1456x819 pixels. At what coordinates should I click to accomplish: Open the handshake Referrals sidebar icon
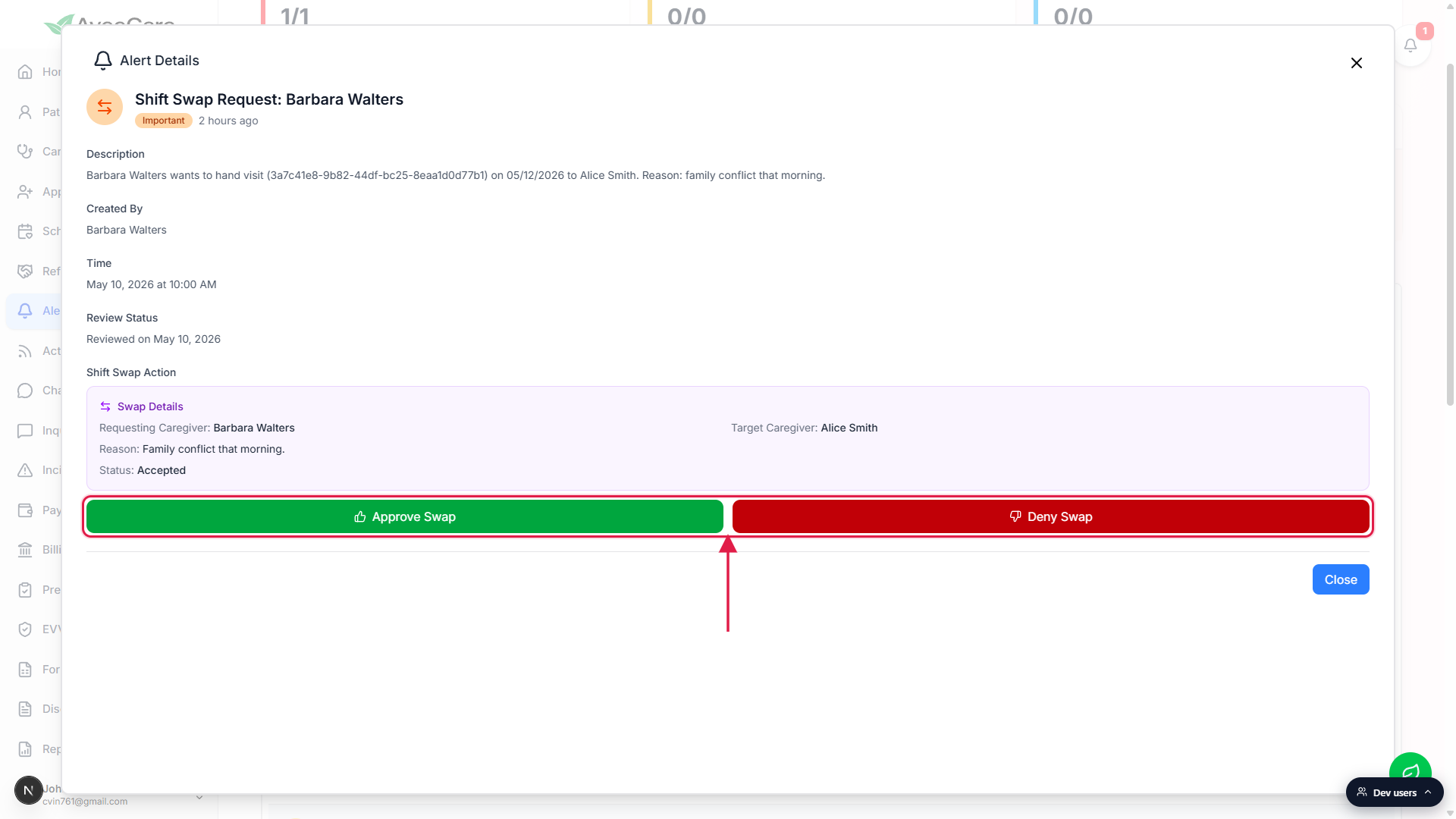(x=25, y=271)
